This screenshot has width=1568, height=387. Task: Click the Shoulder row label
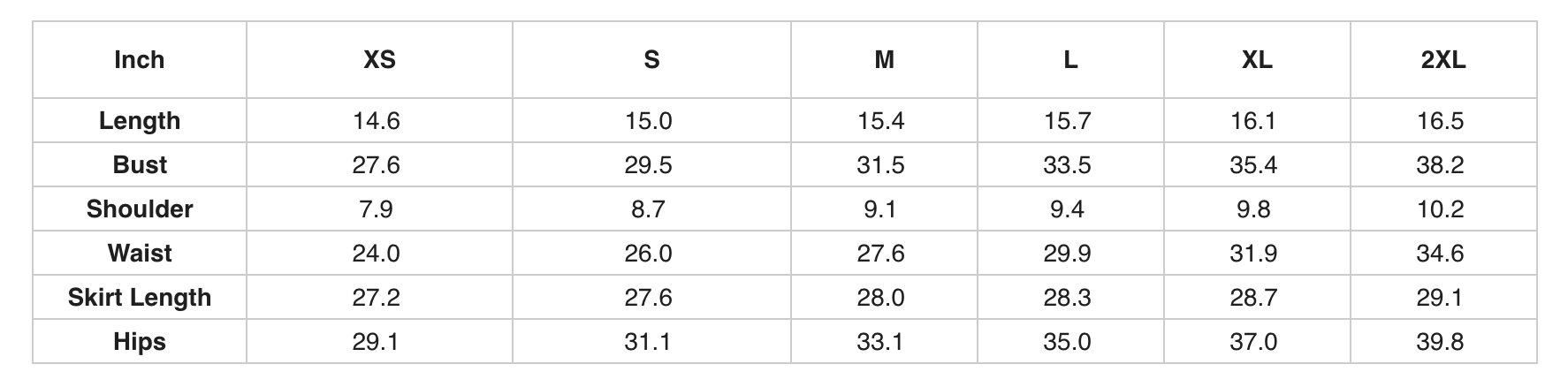pos(140,209)
